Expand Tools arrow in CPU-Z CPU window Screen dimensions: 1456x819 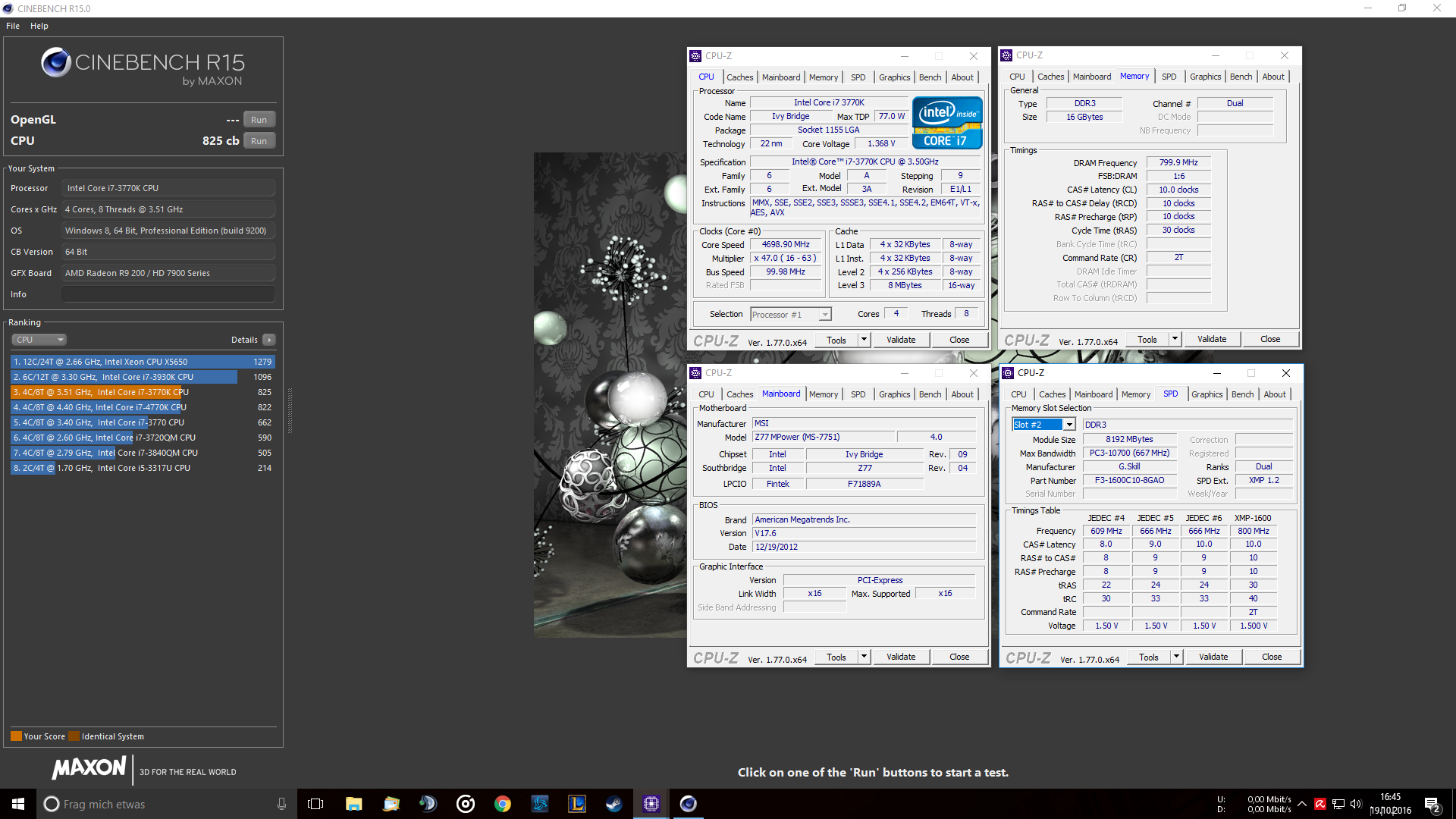(864, 340)
